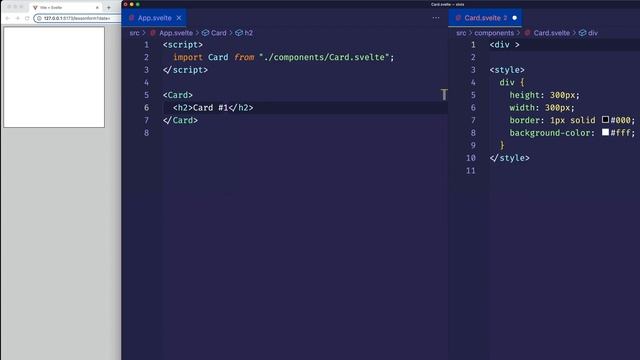Select 'components' in the right breadcrumb
640x360 pixels.
[x=494, y=33]
